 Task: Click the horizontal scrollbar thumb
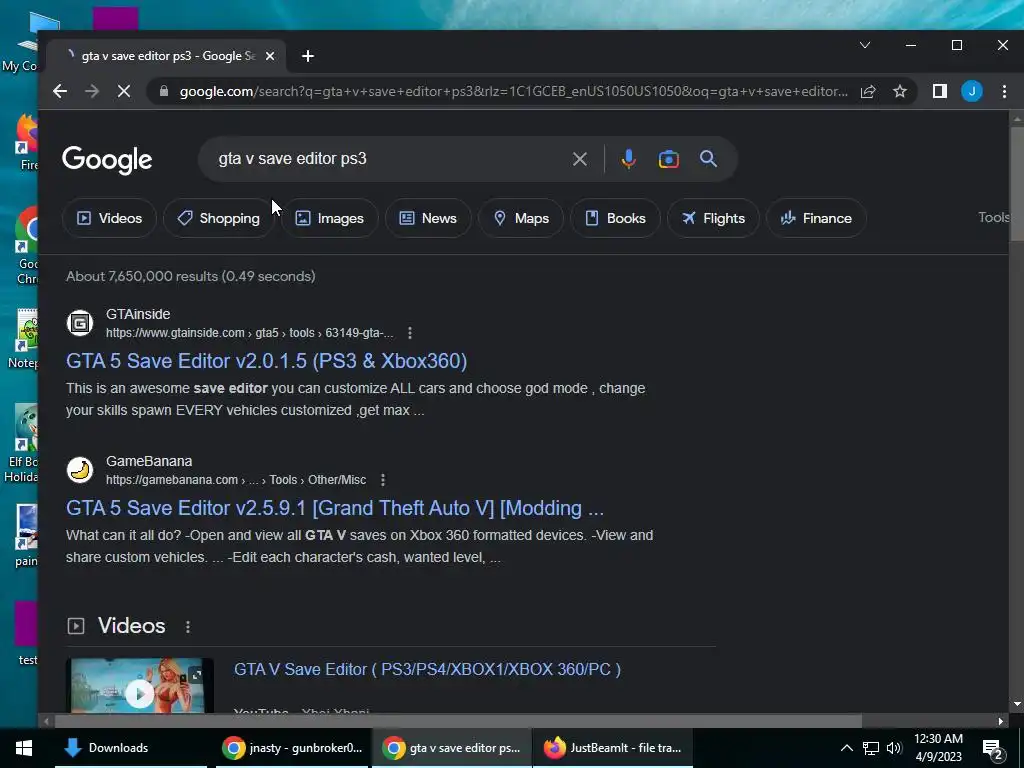[x=458, y=722]
